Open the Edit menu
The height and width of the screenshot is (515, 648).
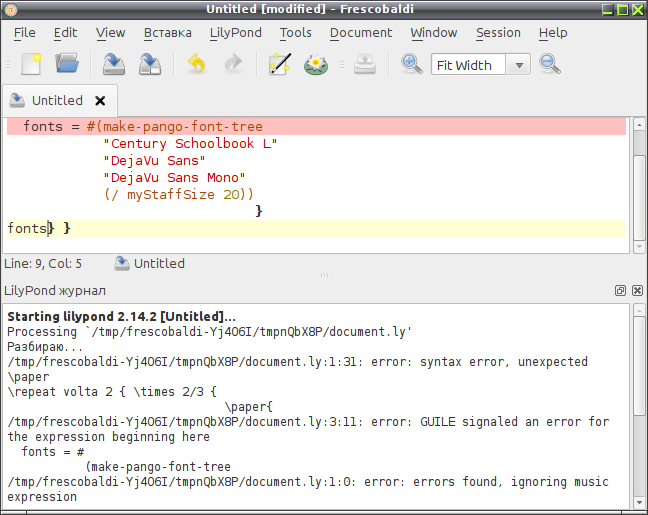65,33
